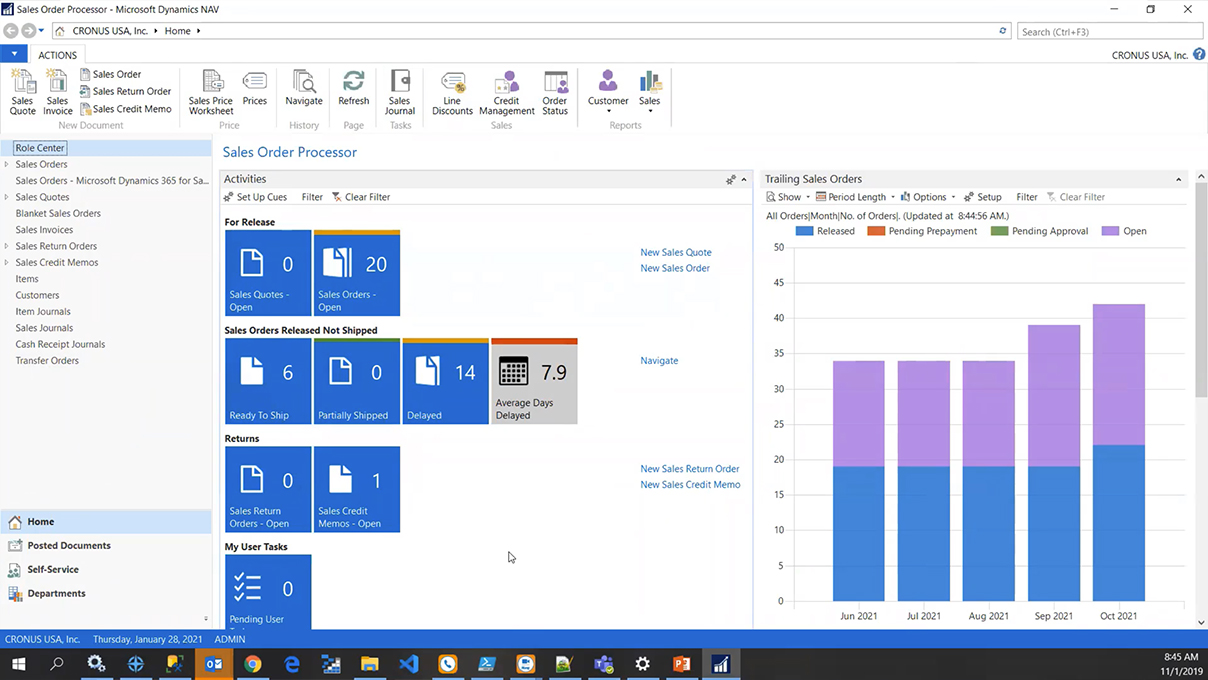Click the New Sales Return Order link

tap(690, 468)
